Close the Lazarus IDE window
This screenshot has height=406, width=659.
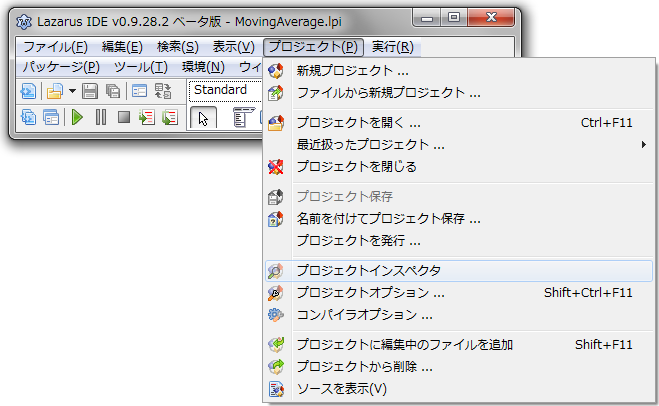(x=491, y=18)
